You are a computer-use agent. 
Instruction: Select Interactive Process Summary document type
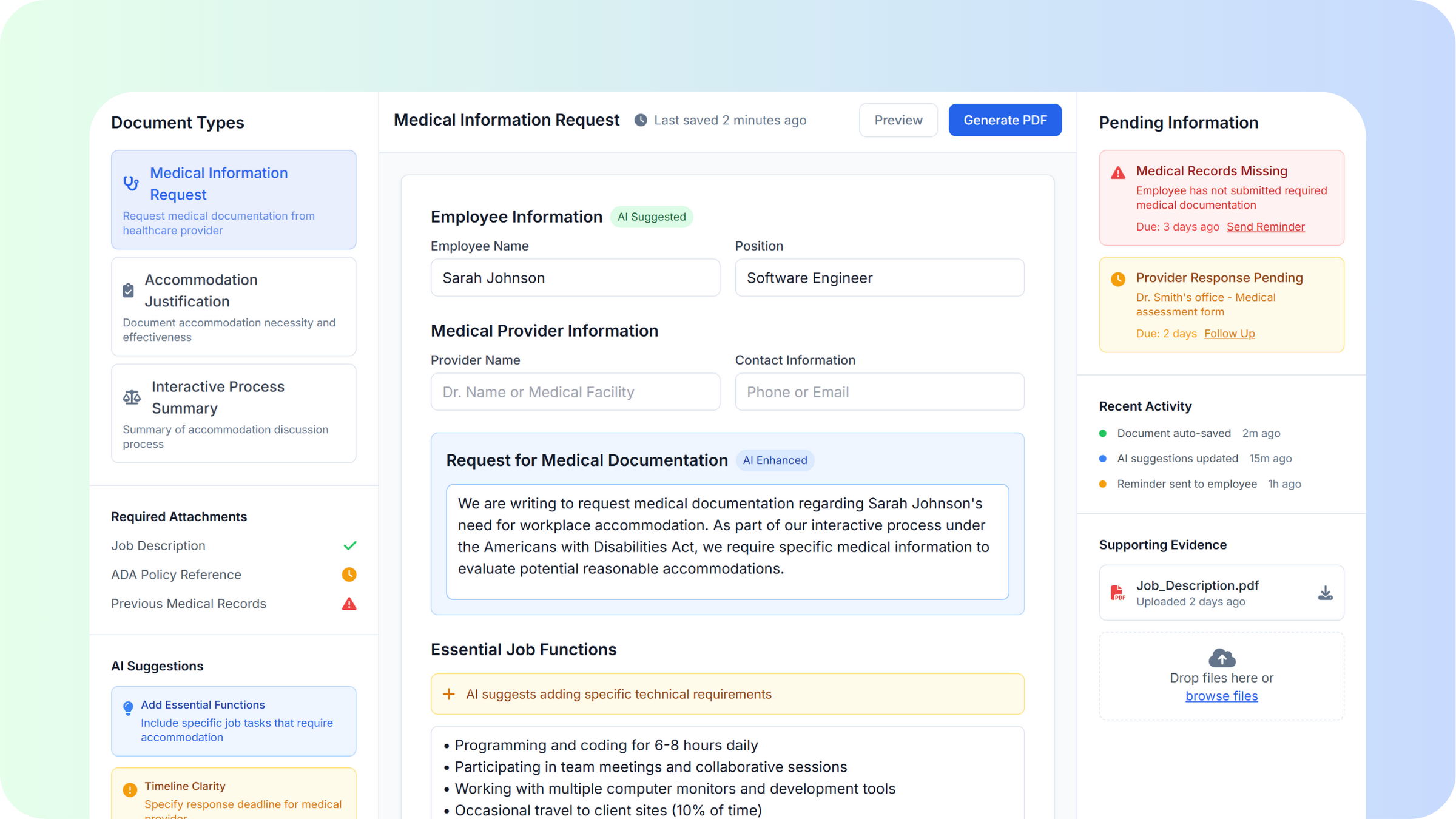click(x=234, y=413)
